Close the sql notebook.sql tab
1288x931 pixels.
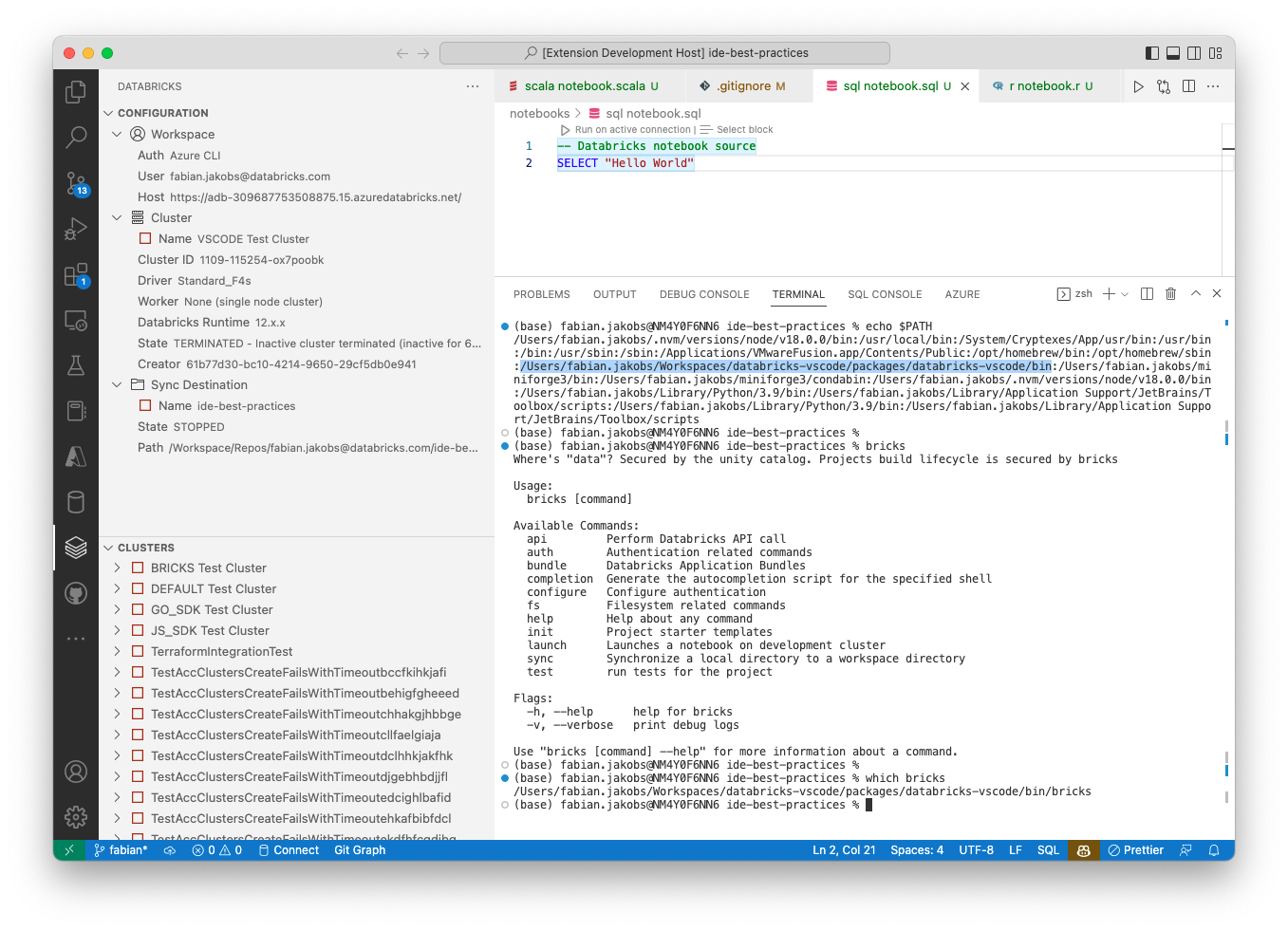click(x=965, y=86)
